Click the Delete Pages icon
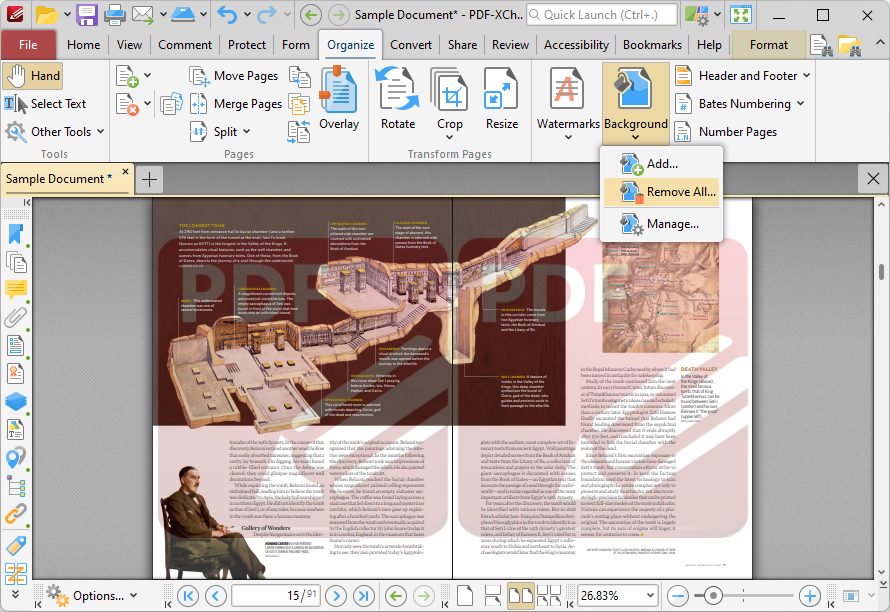 [127, 104]
